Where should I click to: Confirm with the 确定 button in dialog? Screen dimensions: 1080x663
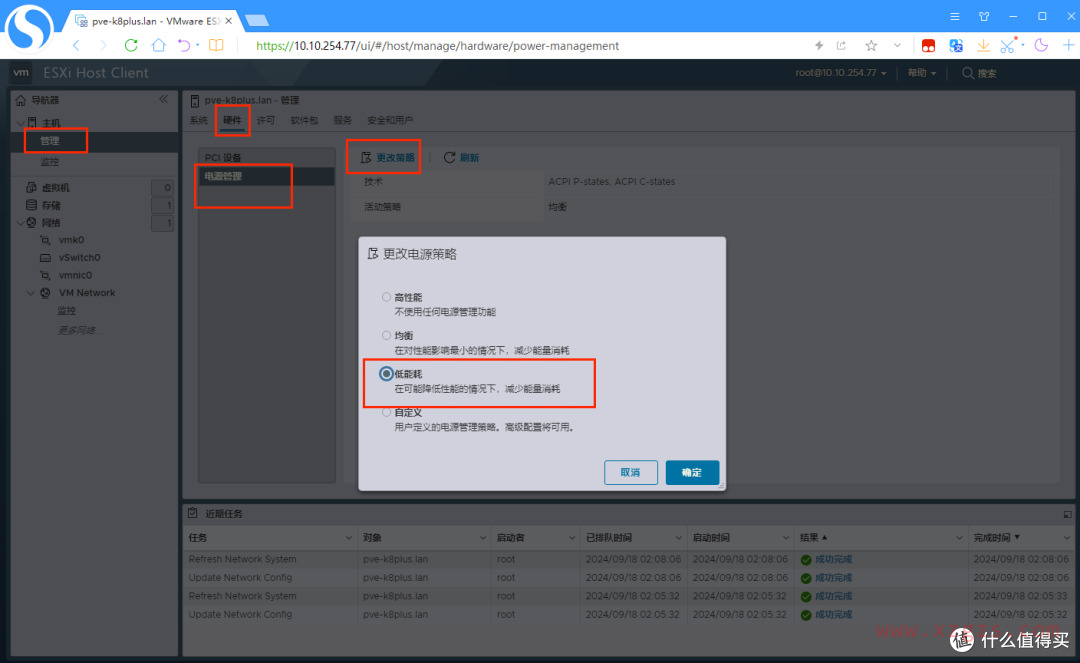[692, 471]
